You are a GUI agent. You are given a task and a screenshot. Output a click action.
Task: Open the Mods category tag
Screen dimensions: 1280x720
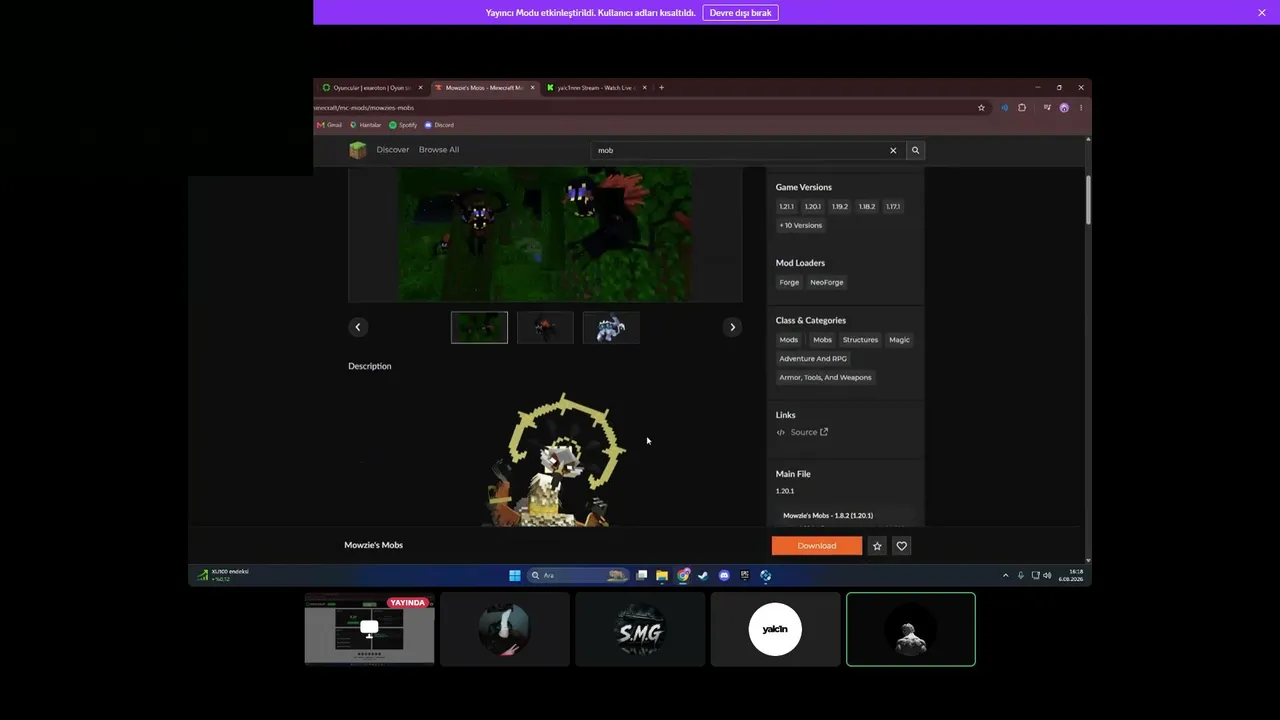(x=789, y=340)
